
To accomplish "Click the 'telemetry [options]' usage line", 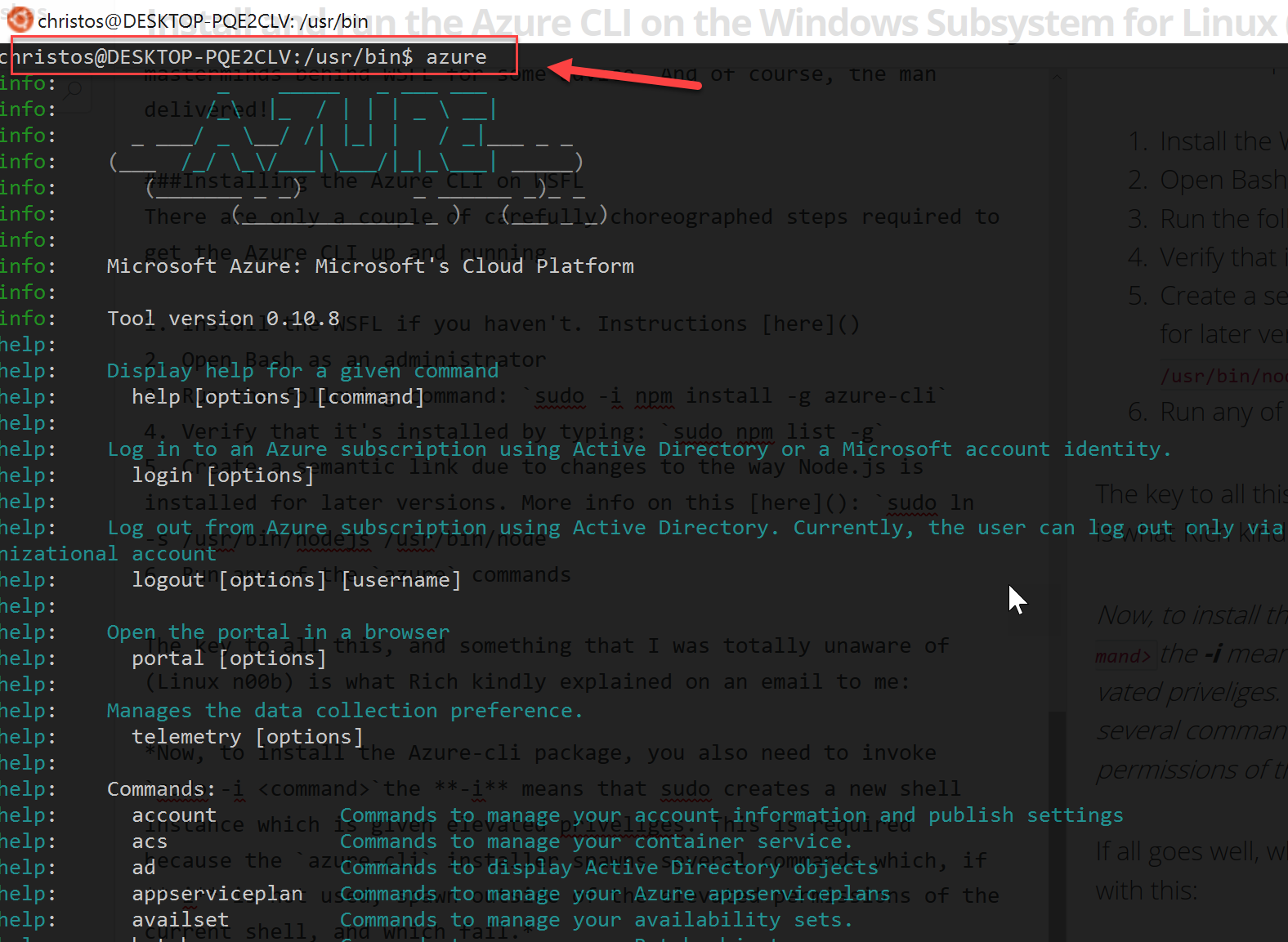I will pos(248,737).
